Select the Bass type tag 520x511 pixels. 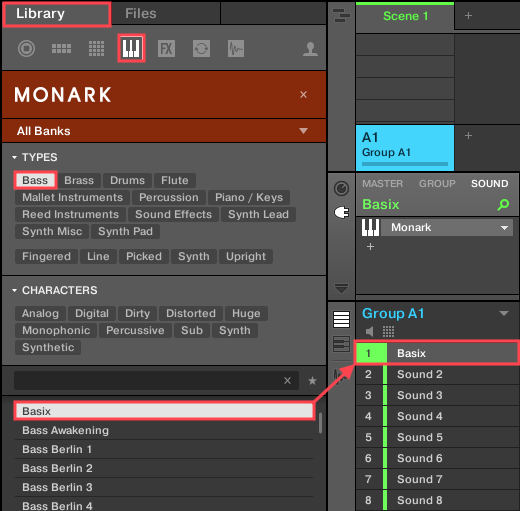click(x=35, y=180)
